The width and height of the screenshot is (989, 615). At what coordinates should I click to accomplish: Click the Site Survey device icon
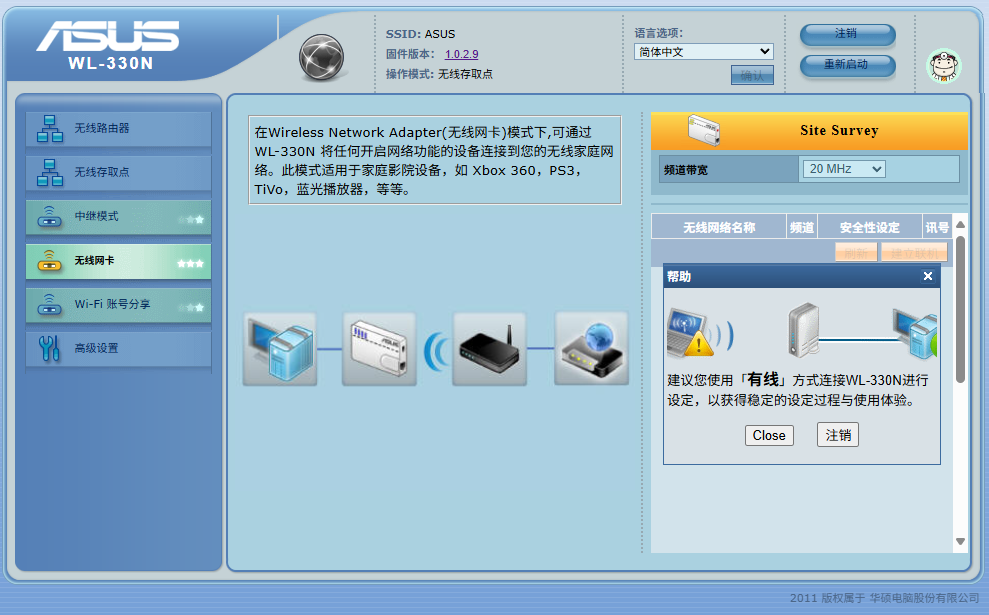coord(703,130)
